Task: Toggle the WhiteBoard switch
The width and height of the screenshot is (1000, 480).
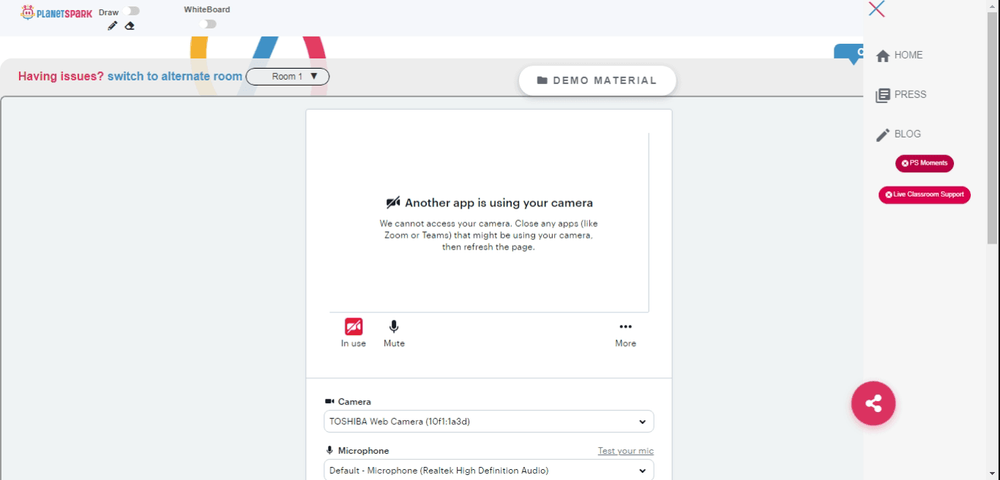Action: click(207, 24)
